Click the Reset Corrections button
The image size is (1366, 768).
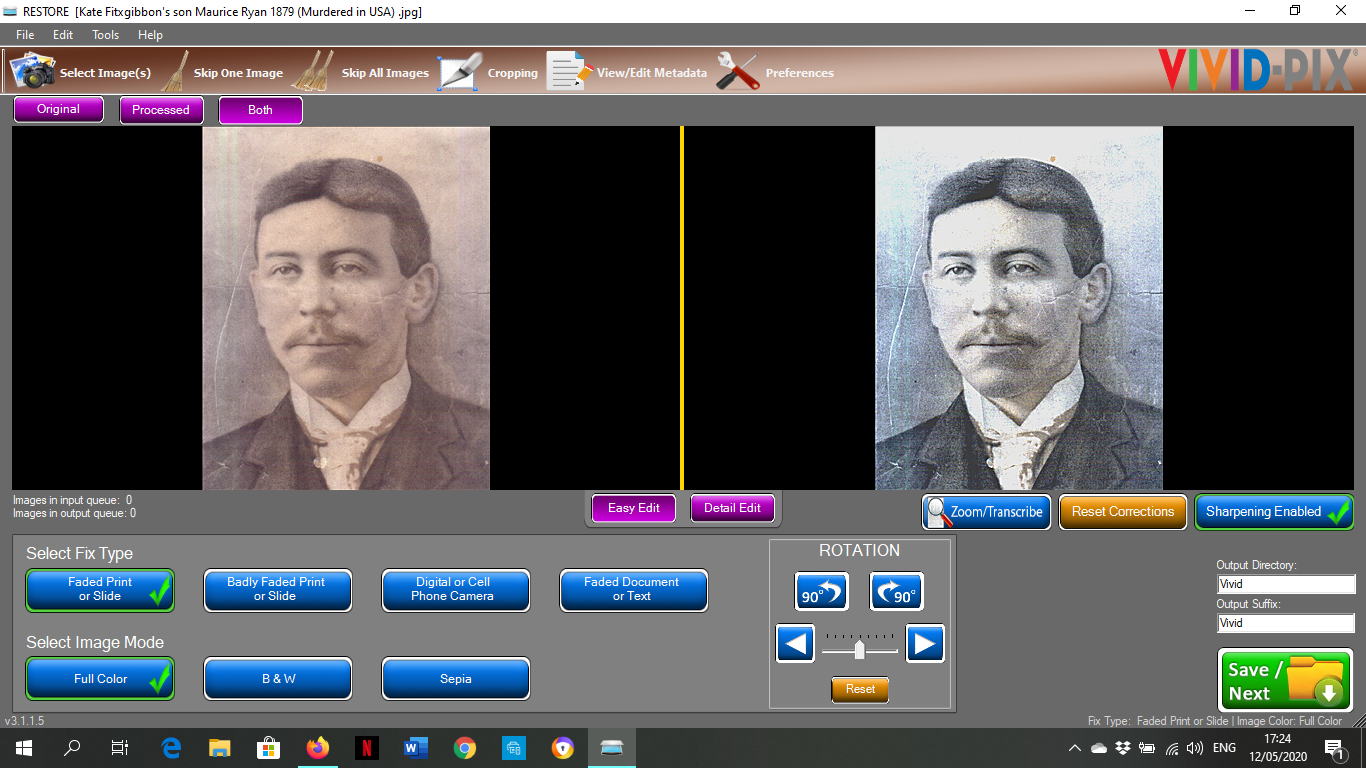tap(1122, 512)
